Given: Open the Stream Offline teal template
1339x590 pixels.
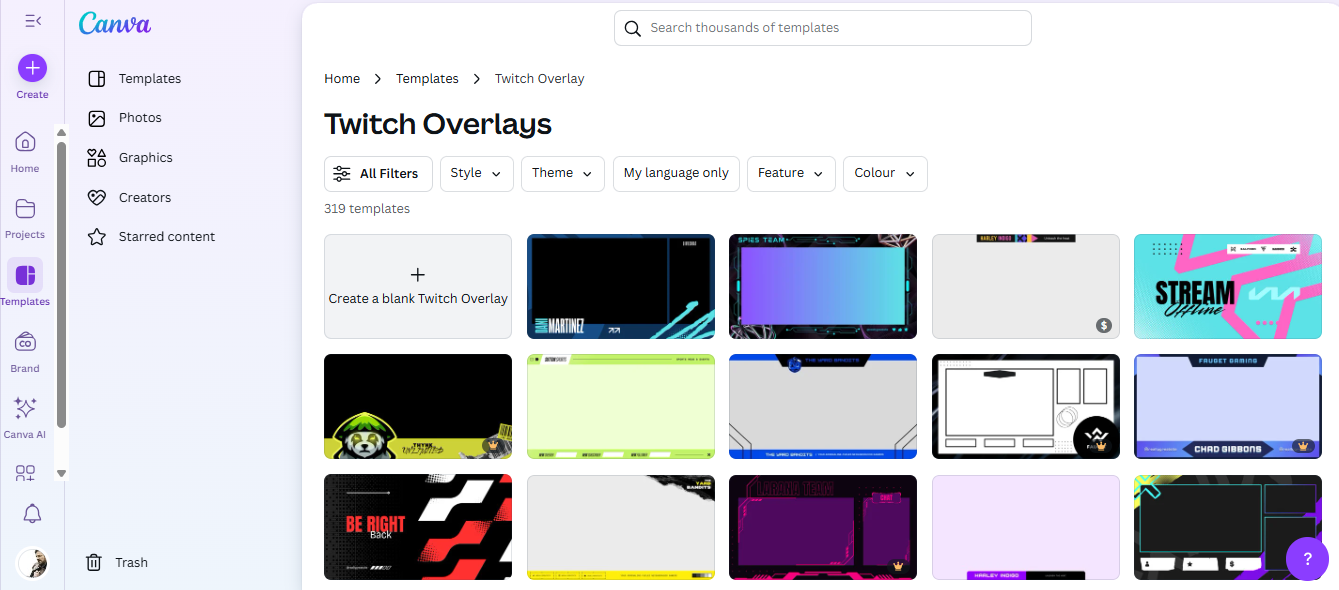Looking at the screenshot, I should pyautogui.click(x=1228, y=287).
